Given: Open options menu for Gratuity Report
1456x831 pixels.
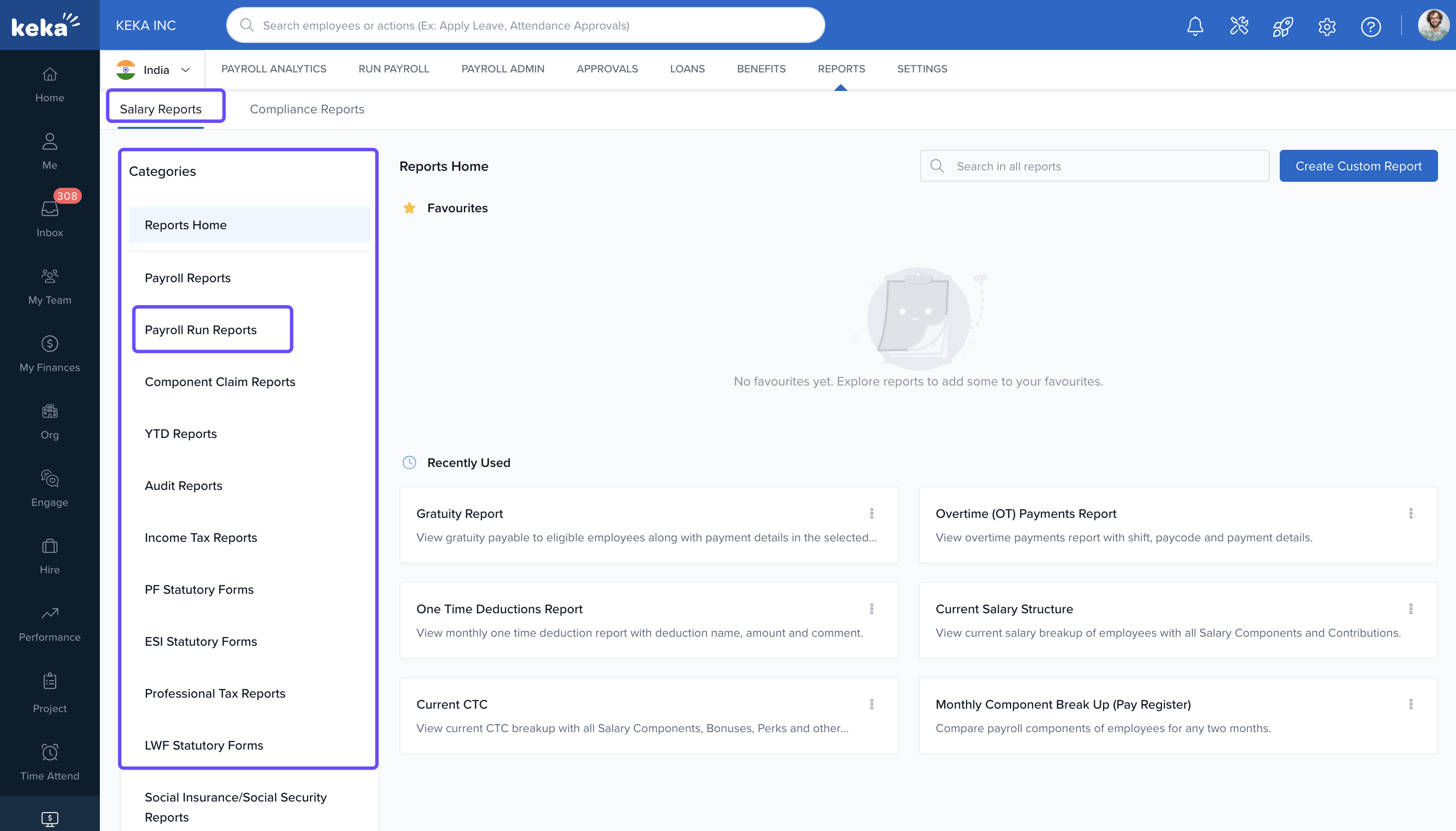Looking at the screenshot, I should [x=871, y=514].
